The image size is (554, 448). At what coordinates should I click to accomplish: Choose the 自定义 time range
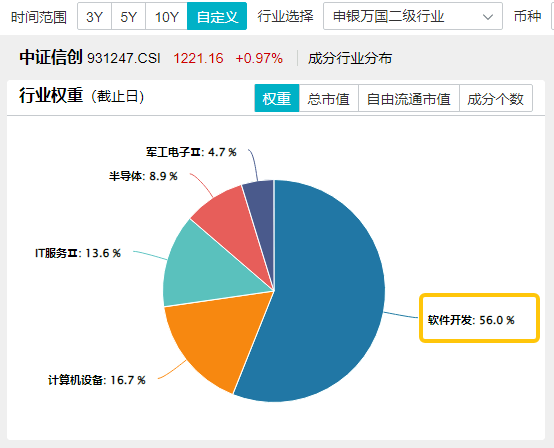point(217,16)
